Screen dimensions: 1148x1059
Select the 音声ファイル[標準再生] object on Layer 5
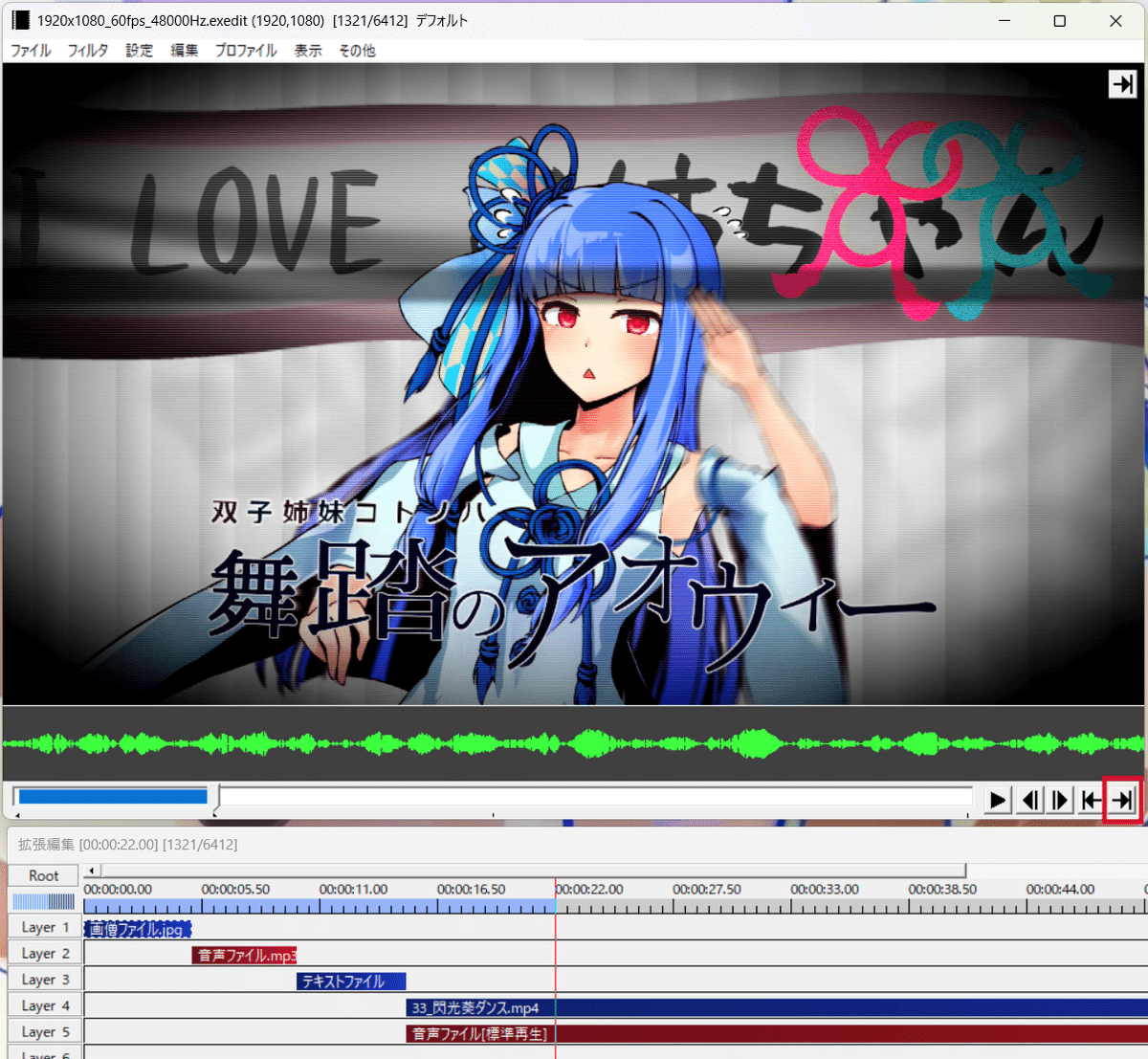click(777, 1033)
